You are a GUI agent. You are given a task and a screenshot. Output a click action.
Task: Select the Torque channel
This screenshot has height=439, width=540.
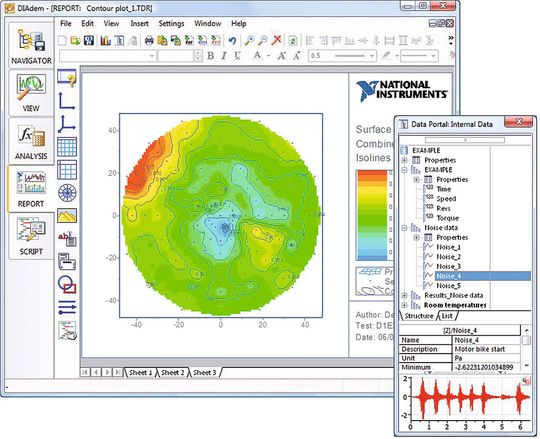click(x=447, y=218)
